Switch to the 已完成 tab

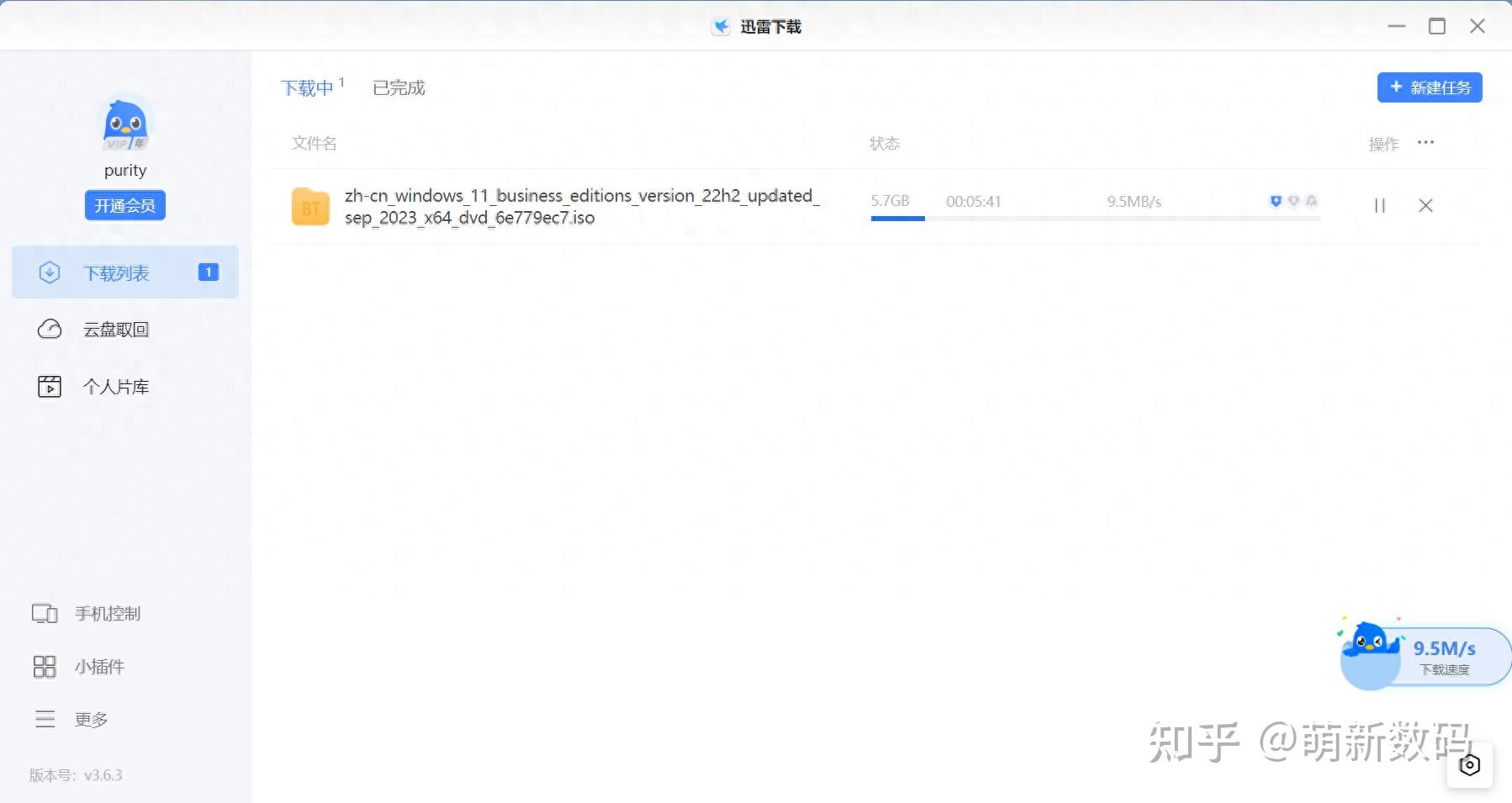[x=398, y=87]
